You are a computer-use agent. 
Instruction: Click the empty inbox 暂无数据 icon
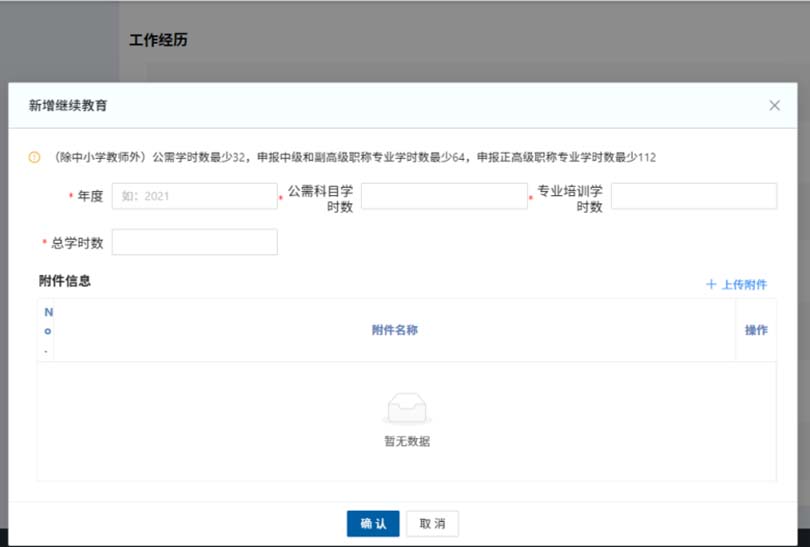coord(406,408)
